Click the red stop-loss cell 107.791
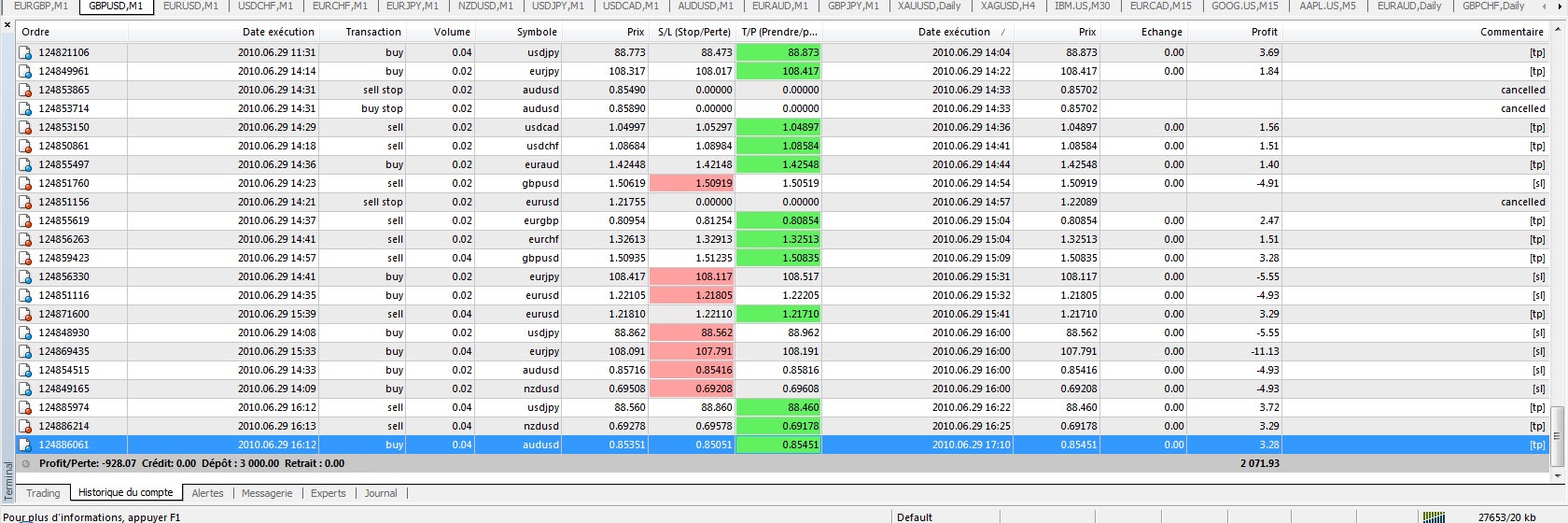The width and height of the screenshot is (1568, 523). coord(693,351)
